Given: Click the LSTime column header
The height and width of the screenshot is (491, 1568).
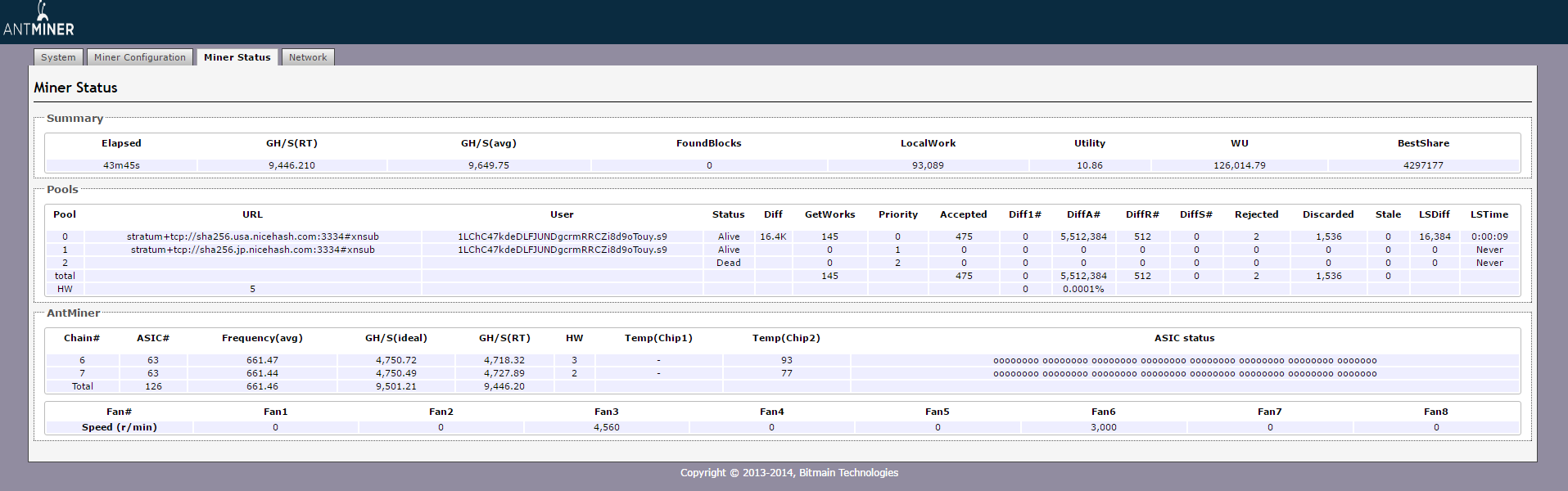Looking at the screenshot, I should pyautogui.click(x=1489, y=214).
